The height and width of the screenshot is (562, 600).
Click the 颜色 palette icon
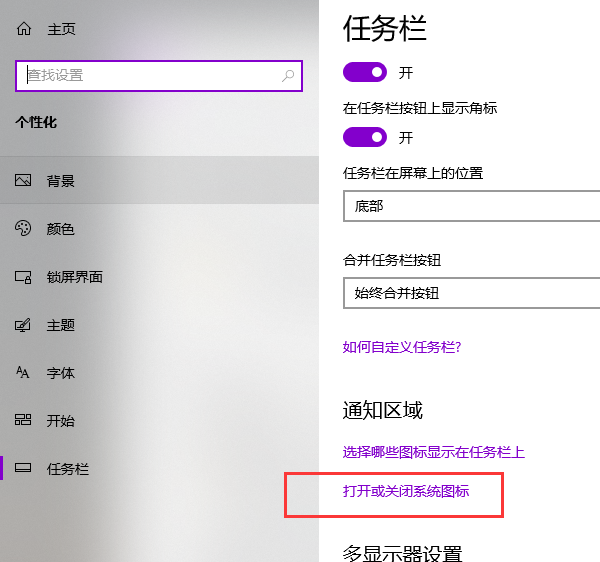(x=23, y=228)
